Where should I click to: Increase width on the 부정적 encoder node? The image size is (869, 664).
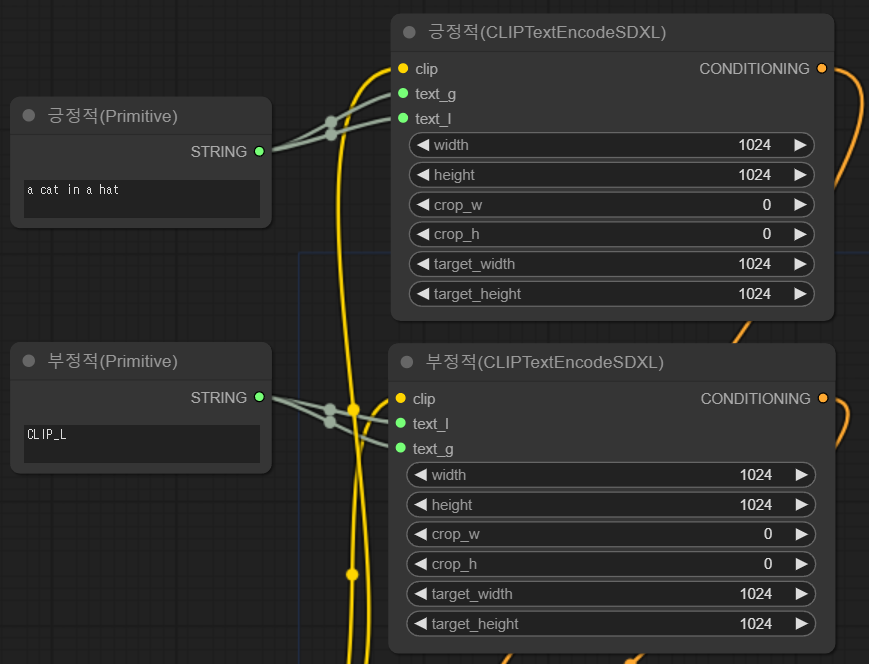(x=801, y=475)
